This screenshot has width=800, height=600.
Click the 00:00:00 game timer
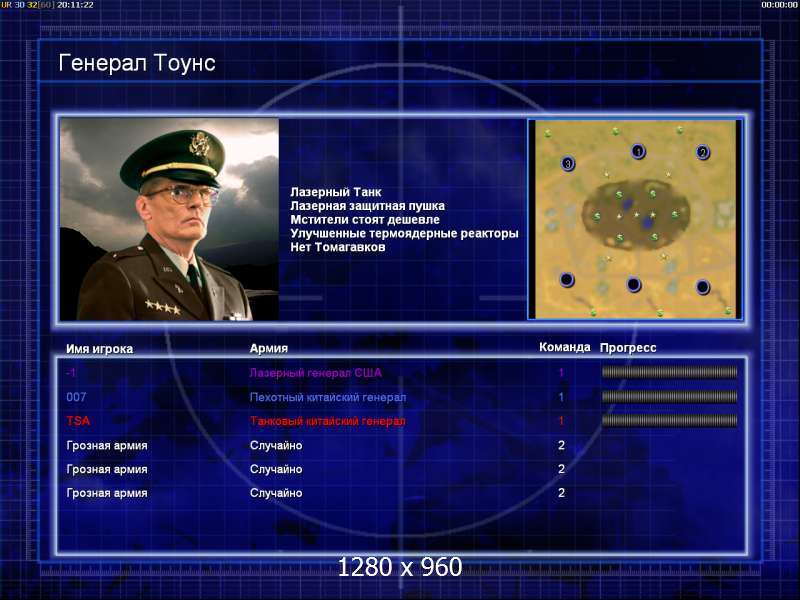pos(779,5)
